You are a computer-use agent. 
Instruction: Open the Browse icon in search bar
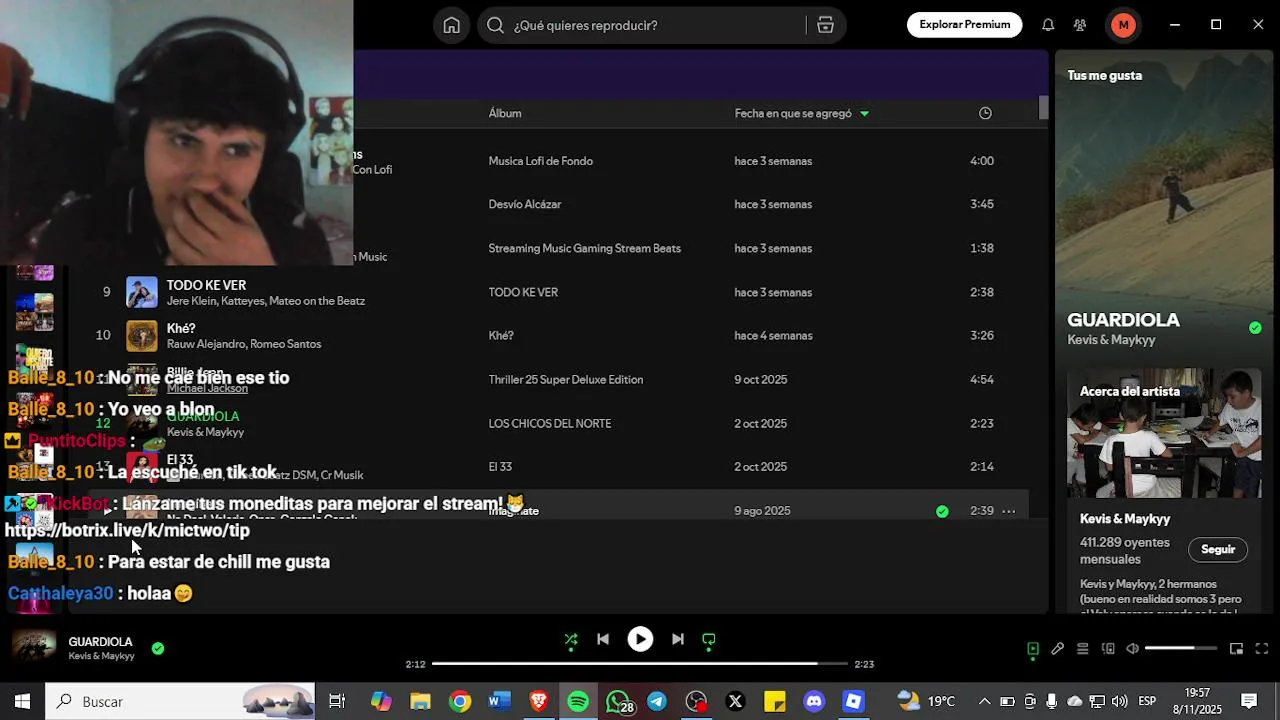[x=825, y=25]
